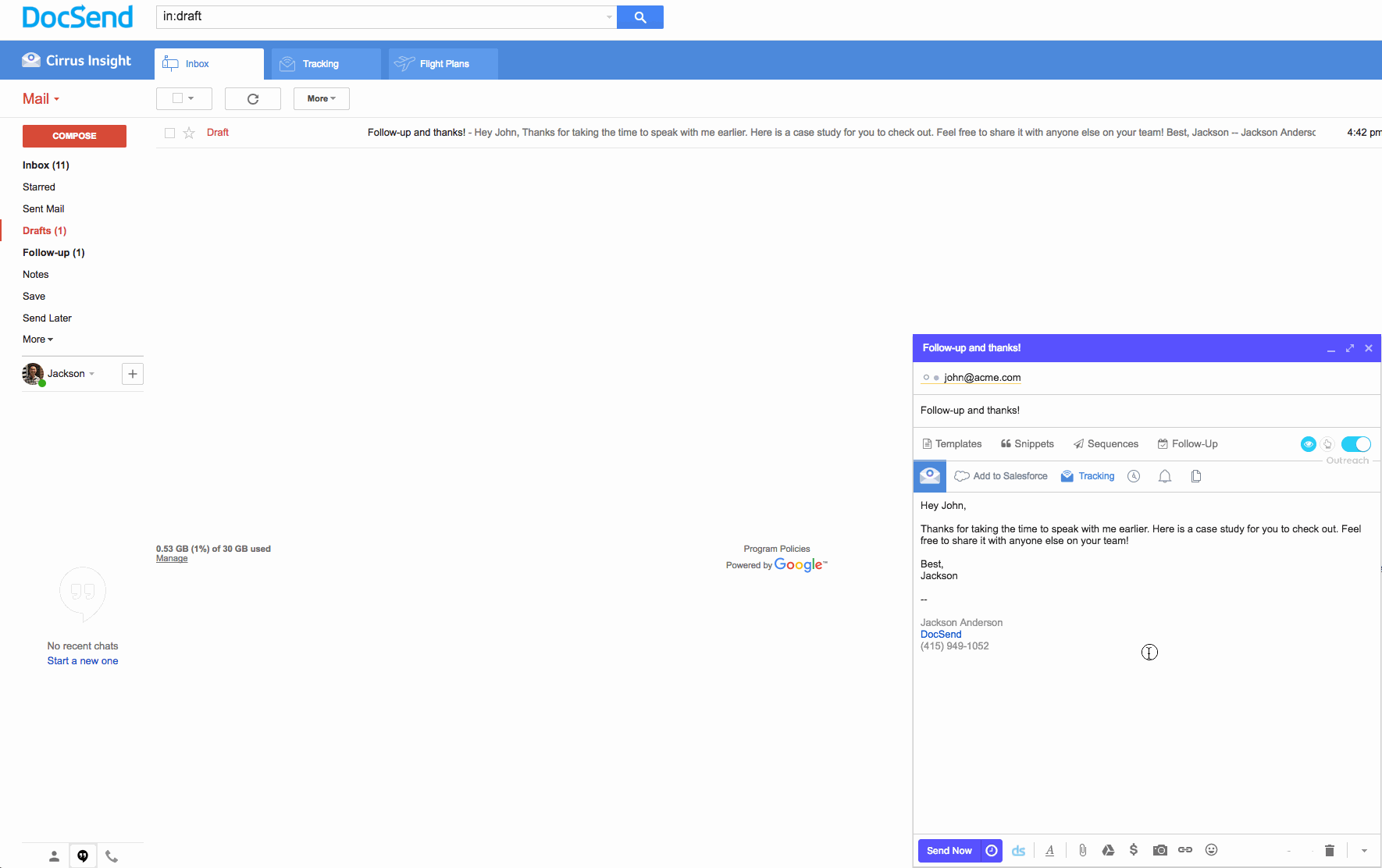Click the refresh mail button
This screenshot has width=1382, height=868.
252,99
